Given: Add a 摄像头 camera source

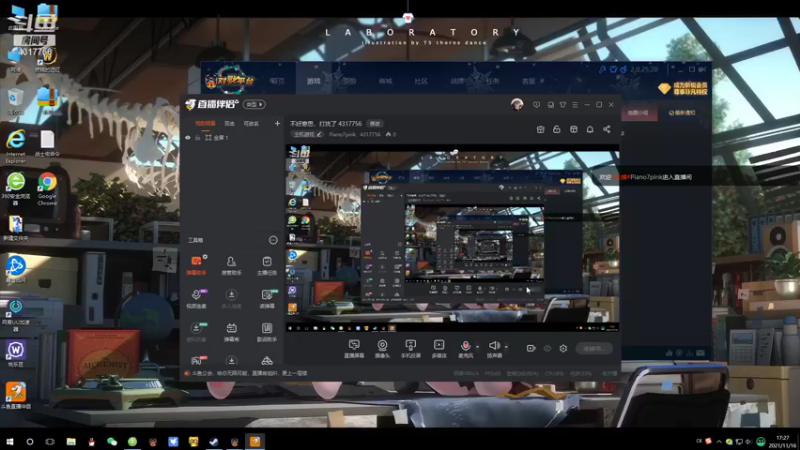Looking at the screenshot, I should click(x=382, y=349).
